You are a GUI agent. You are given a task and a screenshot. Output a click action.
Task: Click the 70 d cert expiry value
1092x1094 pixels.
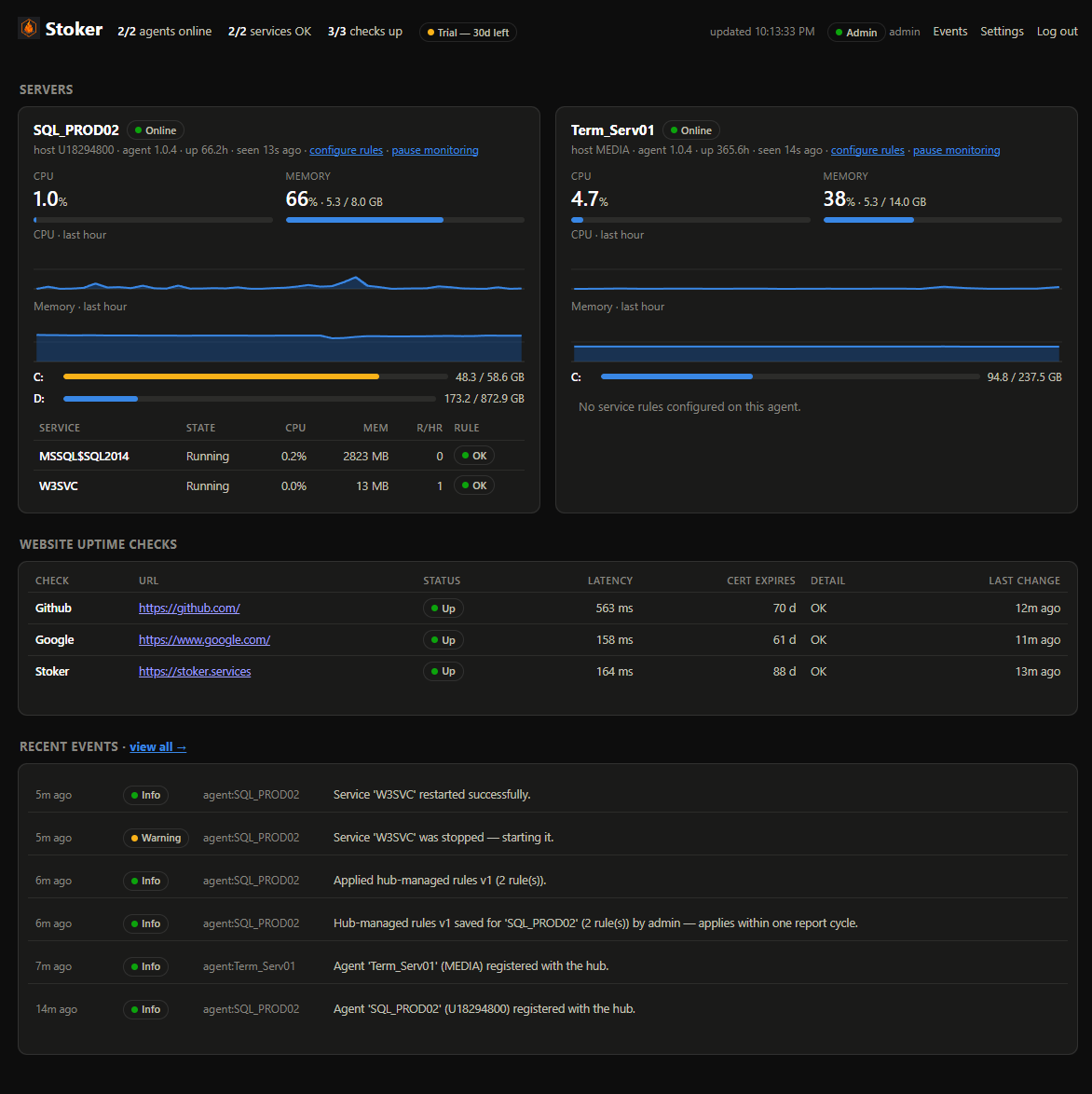pos(785,609)
